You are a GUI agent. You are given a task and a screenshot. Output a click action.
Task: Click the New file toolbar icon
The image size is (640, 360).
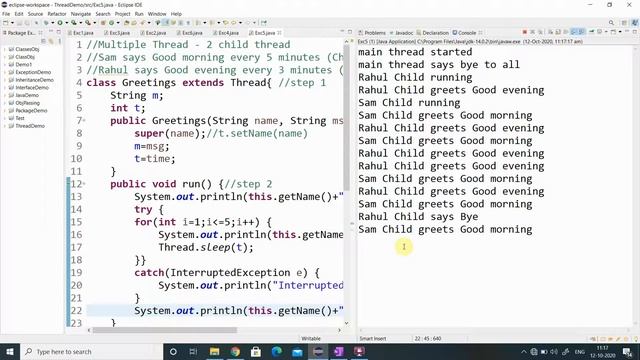6,23
